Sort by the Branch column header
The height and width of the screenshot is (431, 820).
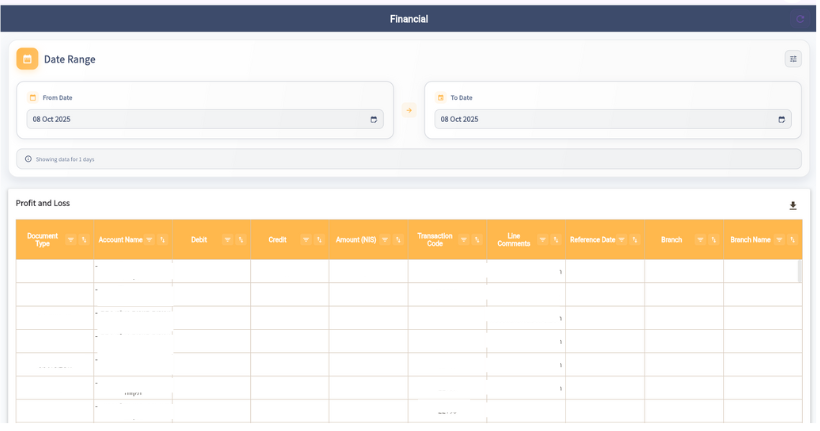[671, 240]
